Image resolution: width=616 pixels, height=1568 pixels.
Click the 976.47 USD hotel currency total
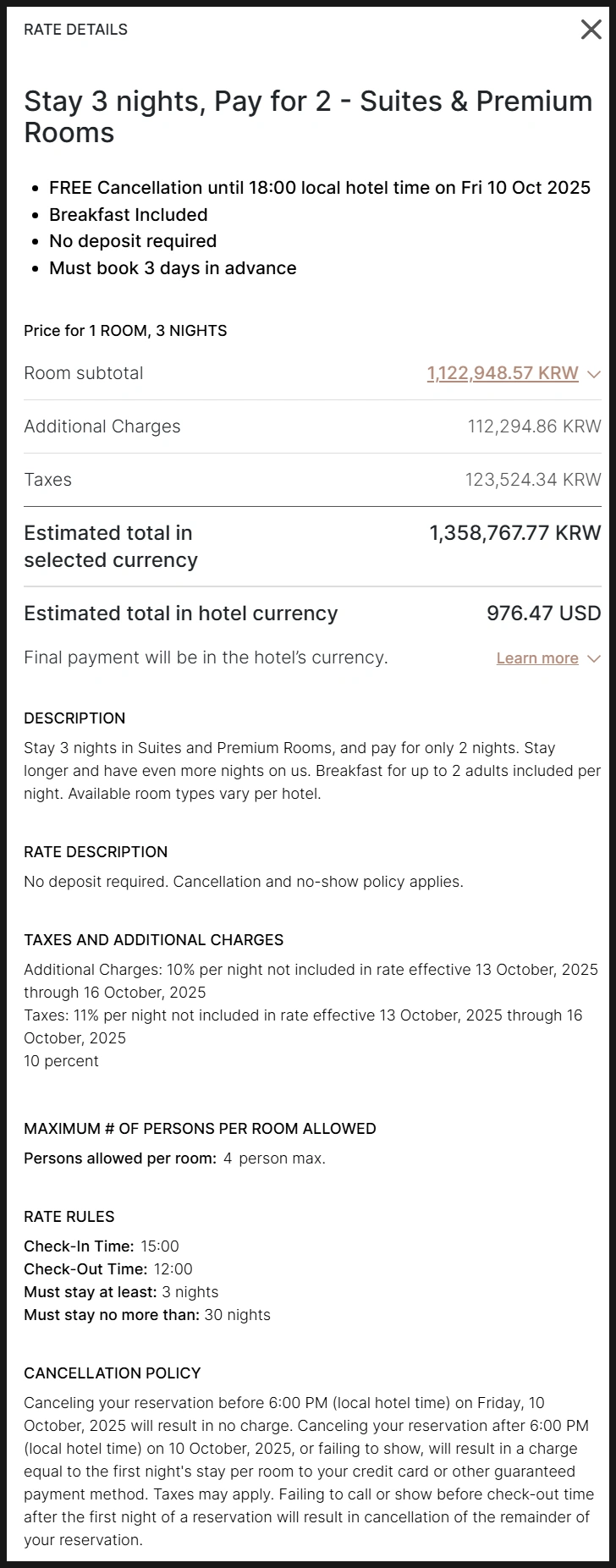543,613
